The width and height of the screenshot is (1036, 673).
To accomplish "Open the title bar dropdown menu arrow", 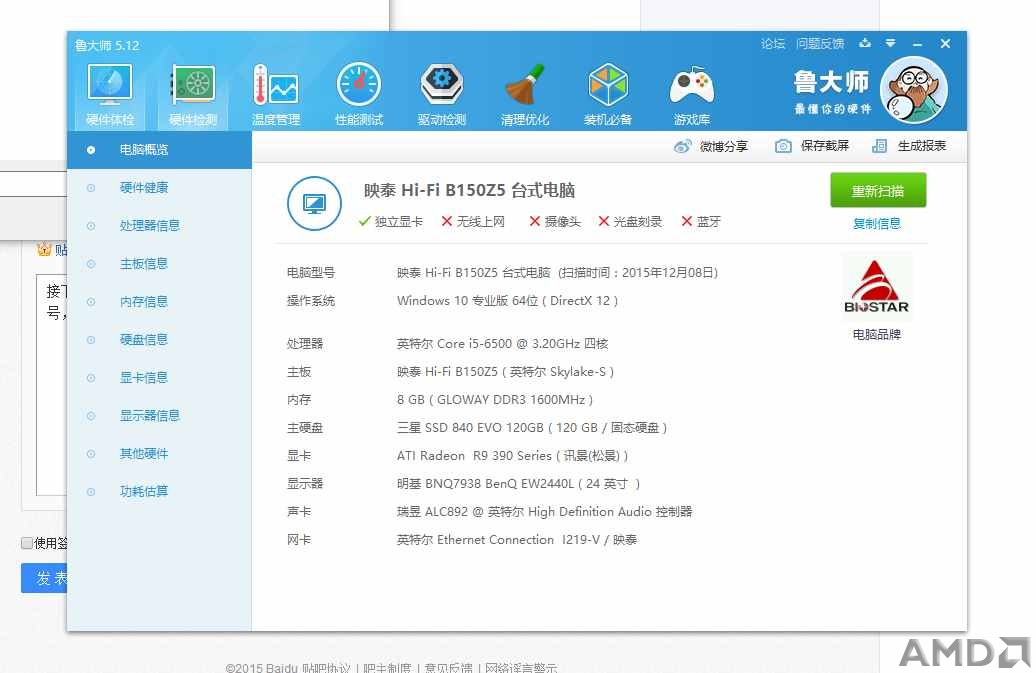I will [x=891, y=44].
